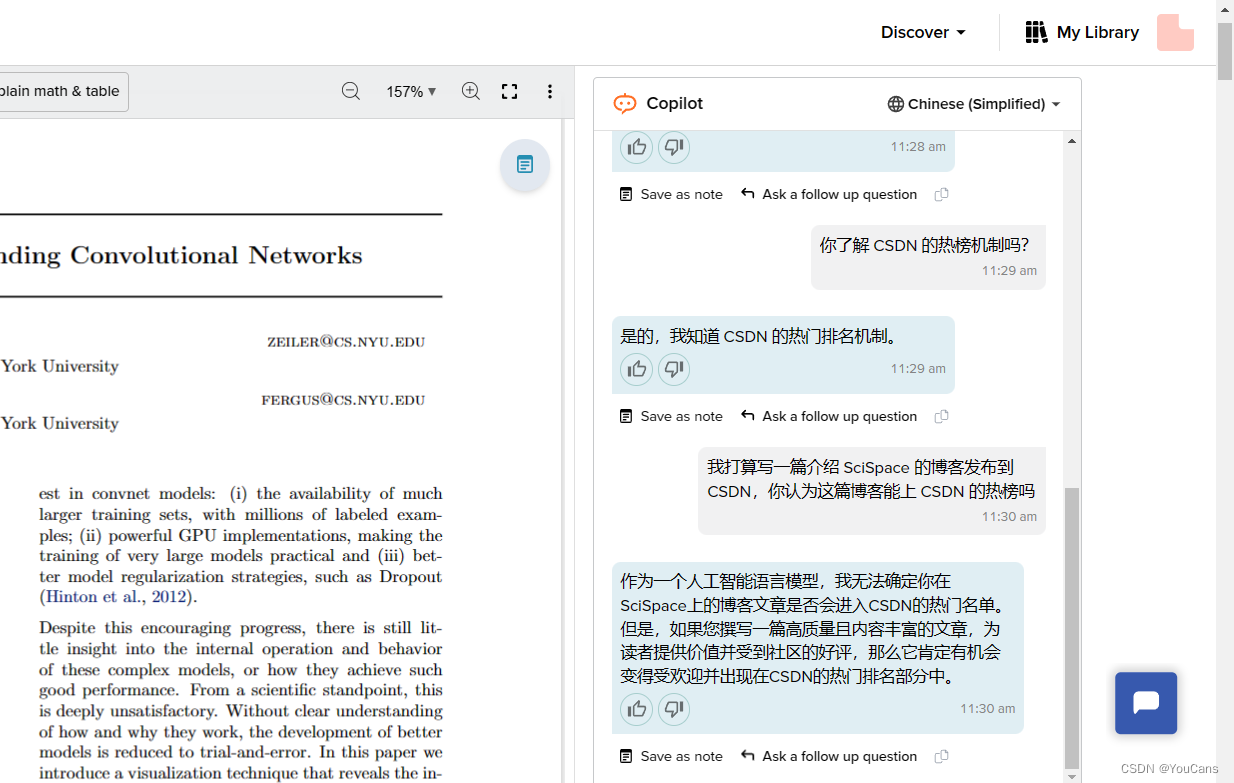This screenshot has width=1234, height=783.
Task: Click the 2012 citation year link
Action: (170, 597)
